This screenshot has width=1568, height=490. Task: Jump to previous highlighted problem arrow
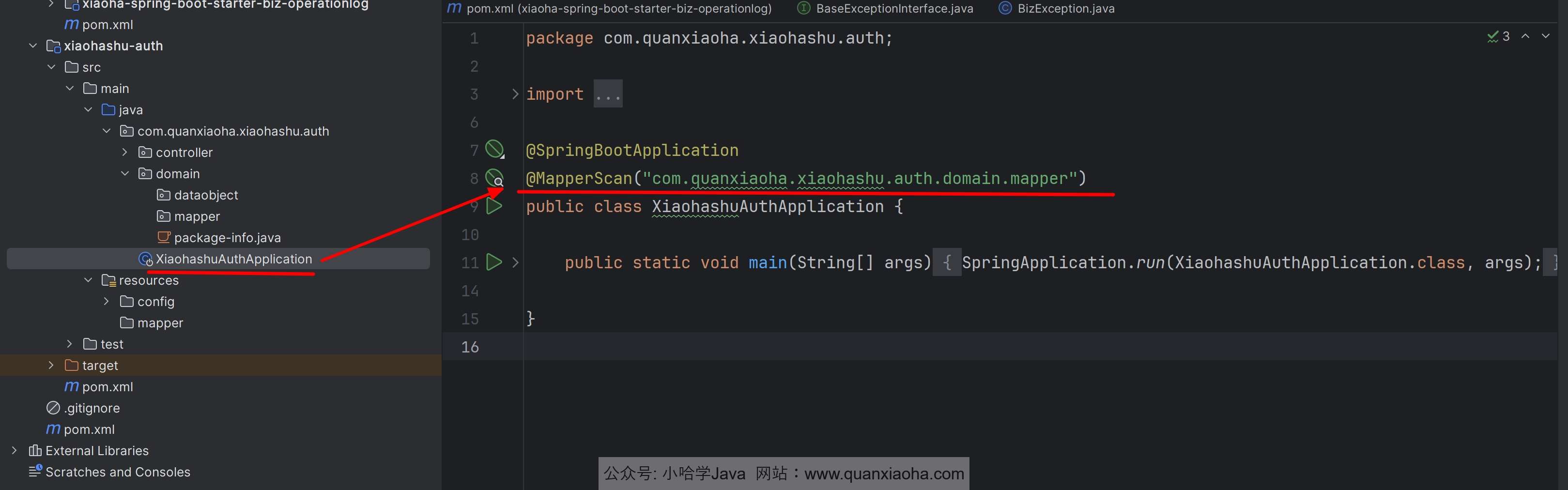click(x=1525, y=36)
